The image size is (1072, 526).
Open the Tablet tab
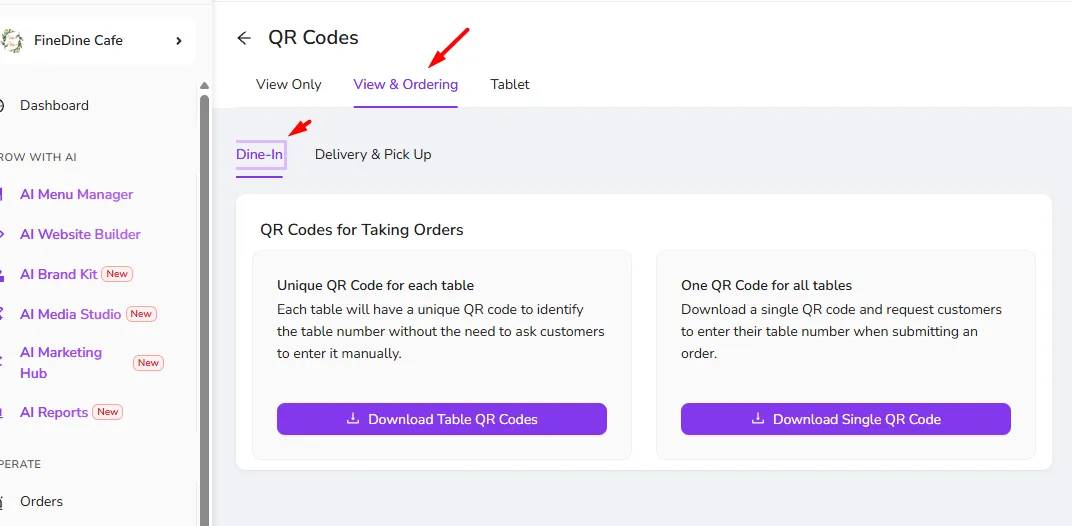coord(510,84)
